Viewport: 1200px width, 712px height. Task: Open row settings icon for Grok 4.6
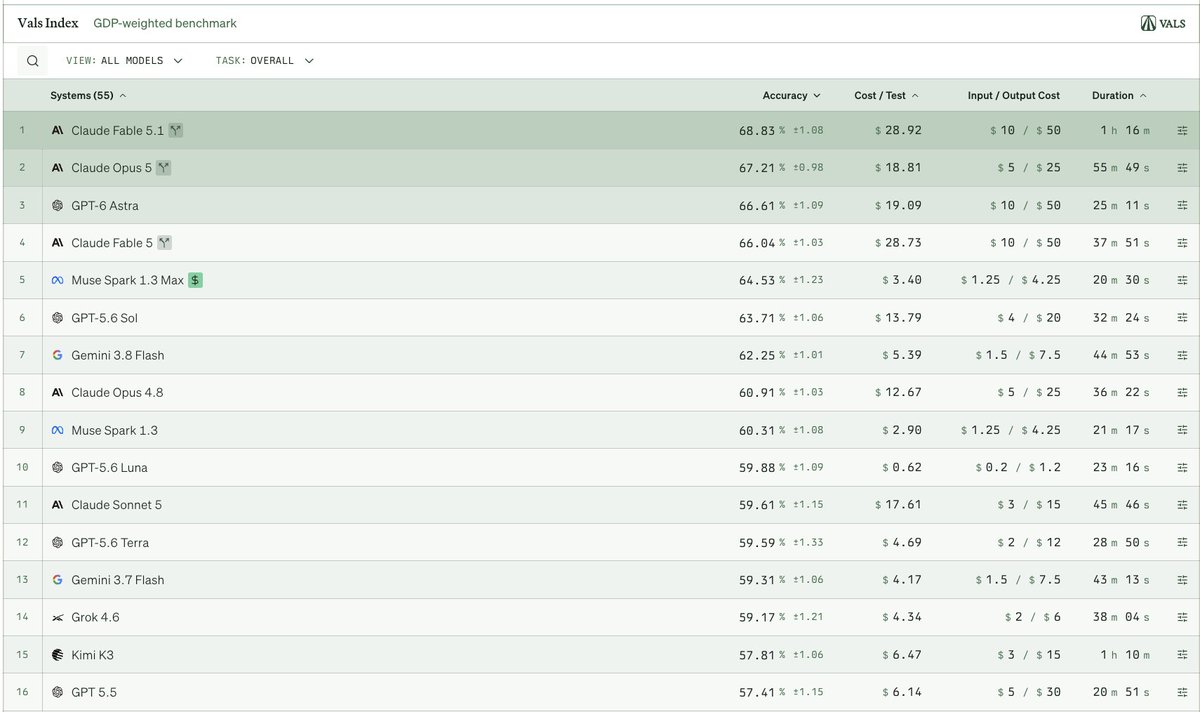tap(1182, 618)
